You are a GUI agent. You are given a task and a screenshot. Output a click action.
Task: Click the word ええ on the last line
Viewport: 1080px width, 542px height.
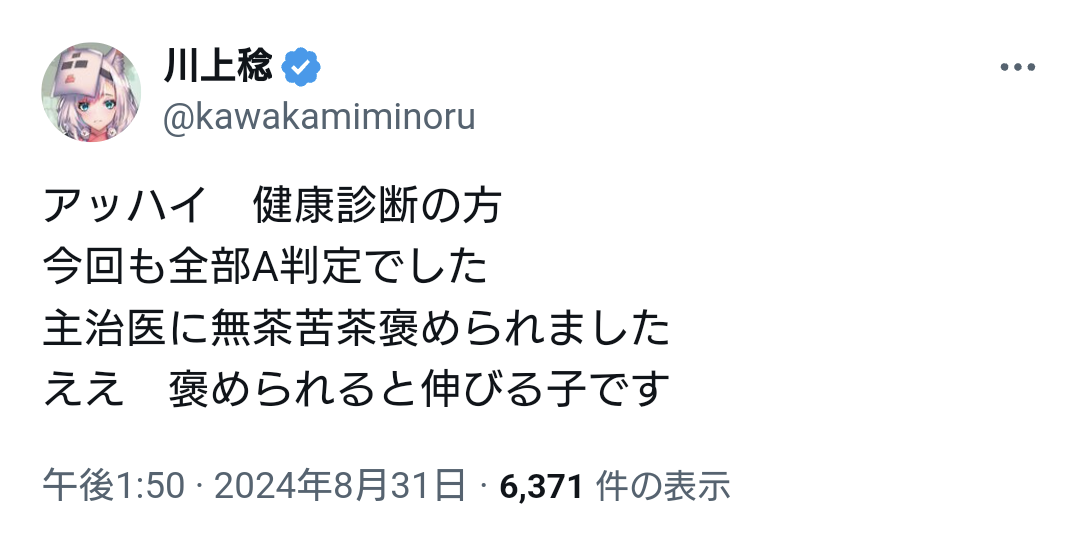(x=83, y=390)
